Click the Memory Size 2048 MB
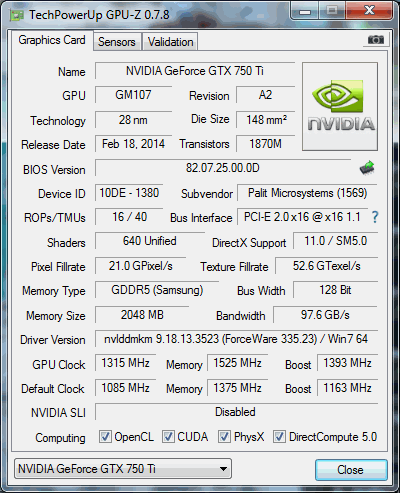This screenshot has width=400, height=493. point(142,315)
